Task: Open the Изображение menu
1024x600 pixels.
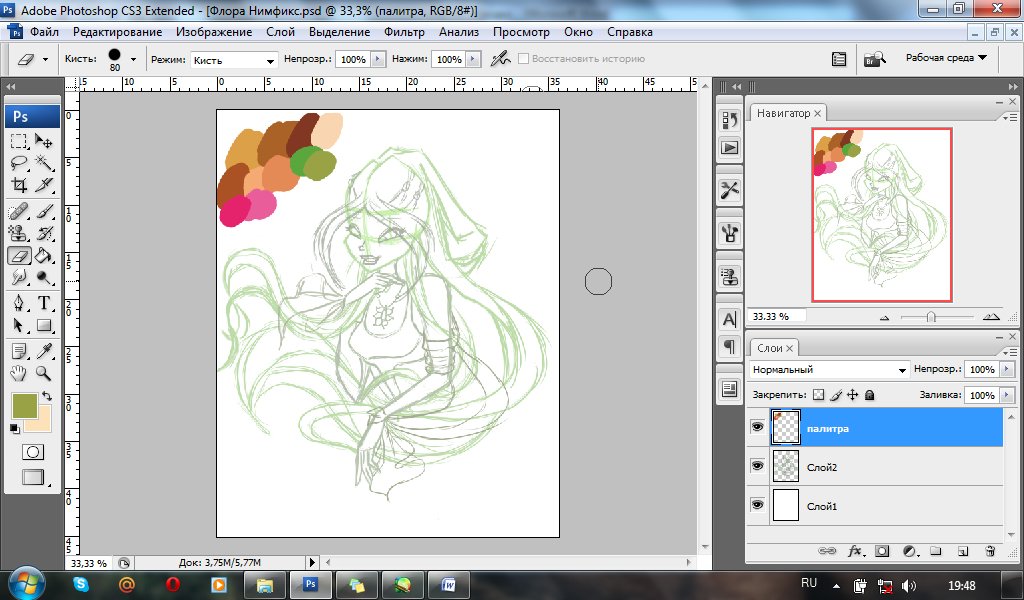Action: point(214,32)
